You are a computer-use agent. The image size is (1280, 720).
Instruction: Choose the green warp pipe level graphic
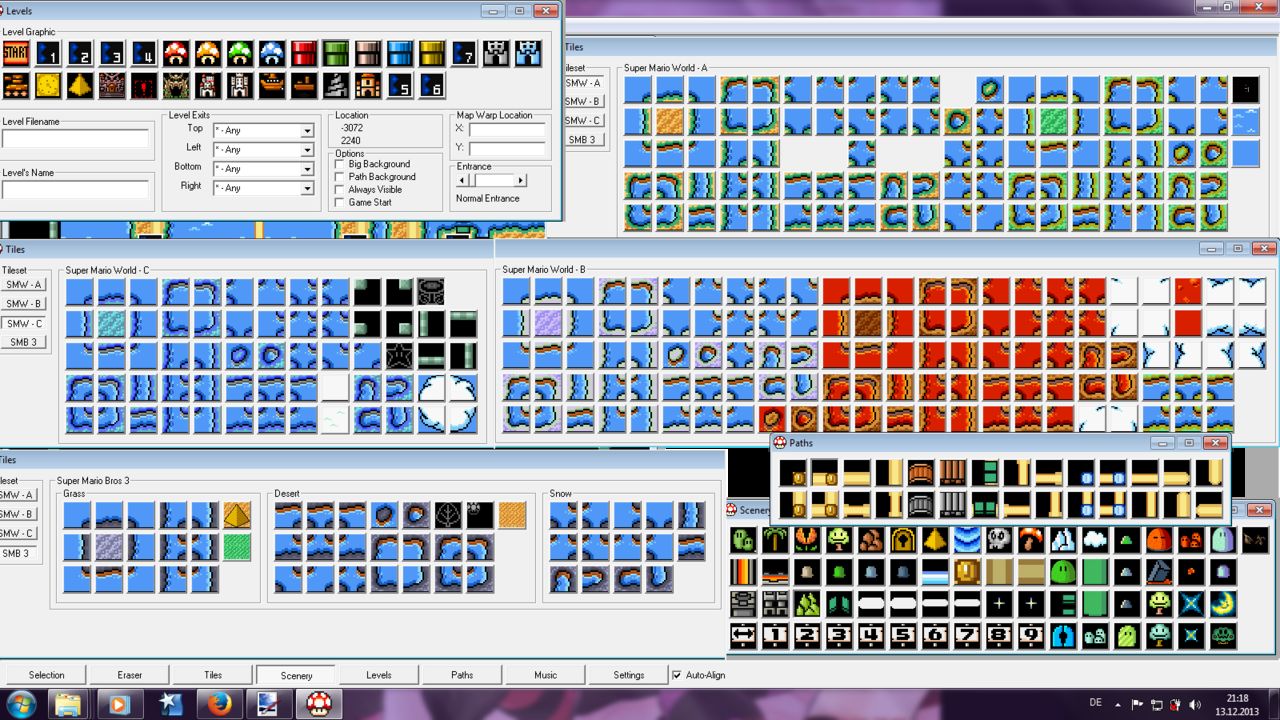336,54
